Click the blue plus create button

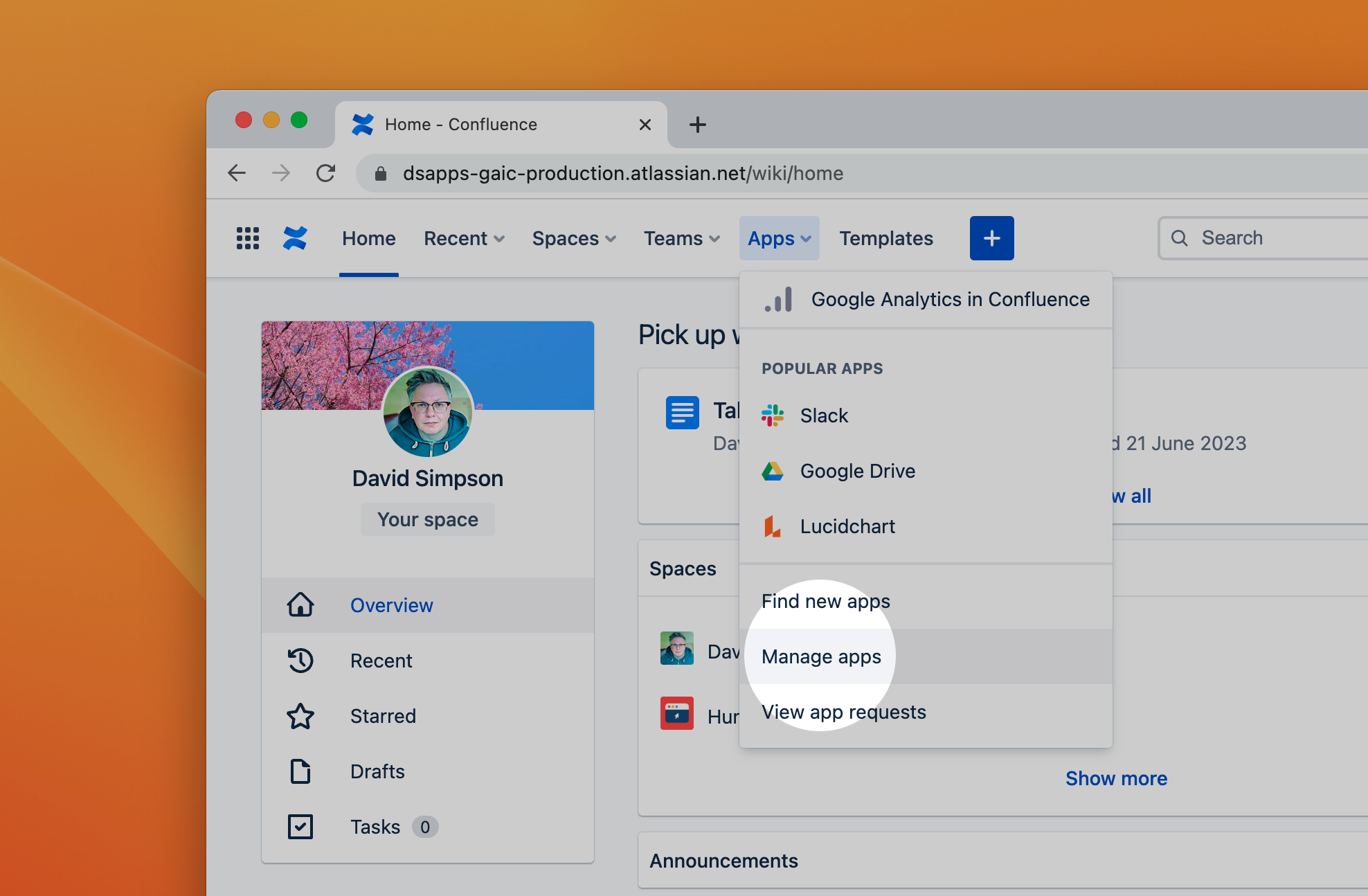991,238
